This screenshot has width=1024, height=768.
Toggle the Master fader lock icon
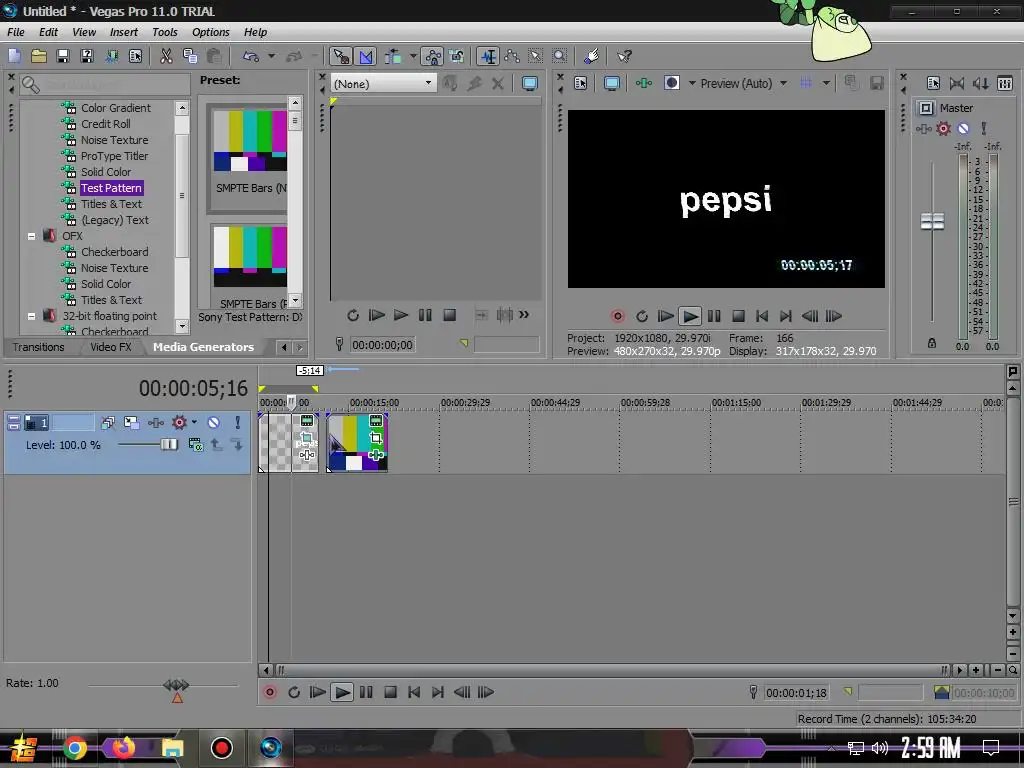(x=932, y=343)
